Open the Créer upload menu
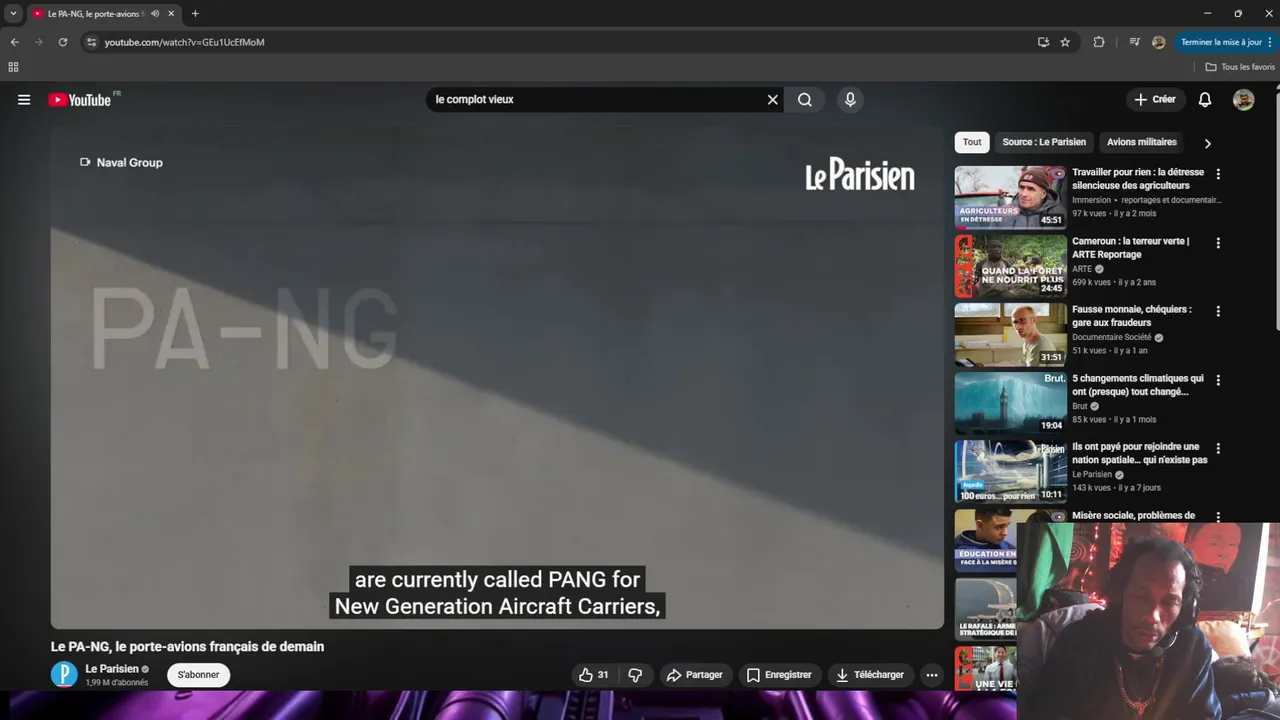Image resolution: width=1280 pixels, height=720 pixels. 1154,100
